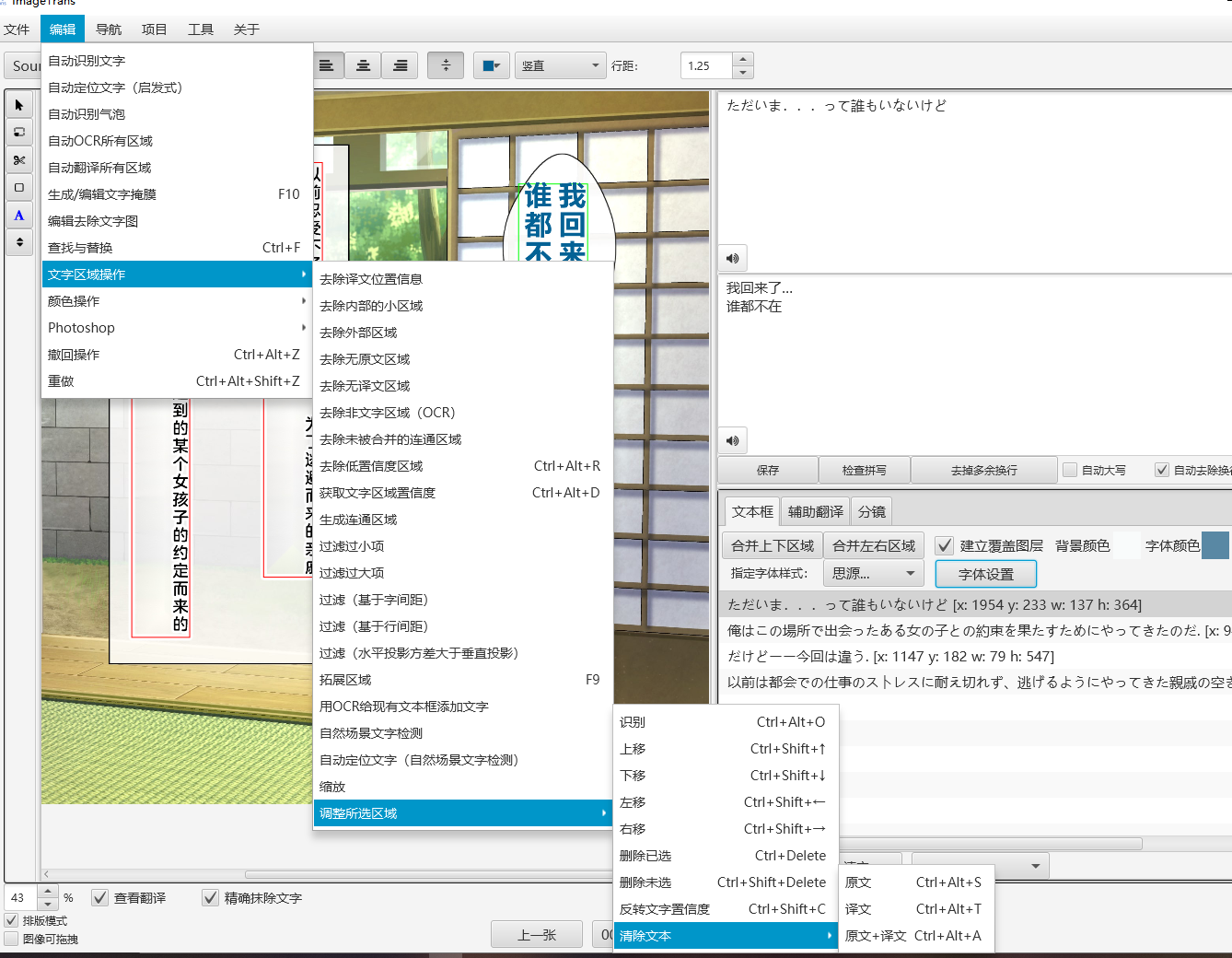This screenshot has height=958, width=1232.
Task: Click the 检查拼写 button
Action: pos(865,470)
